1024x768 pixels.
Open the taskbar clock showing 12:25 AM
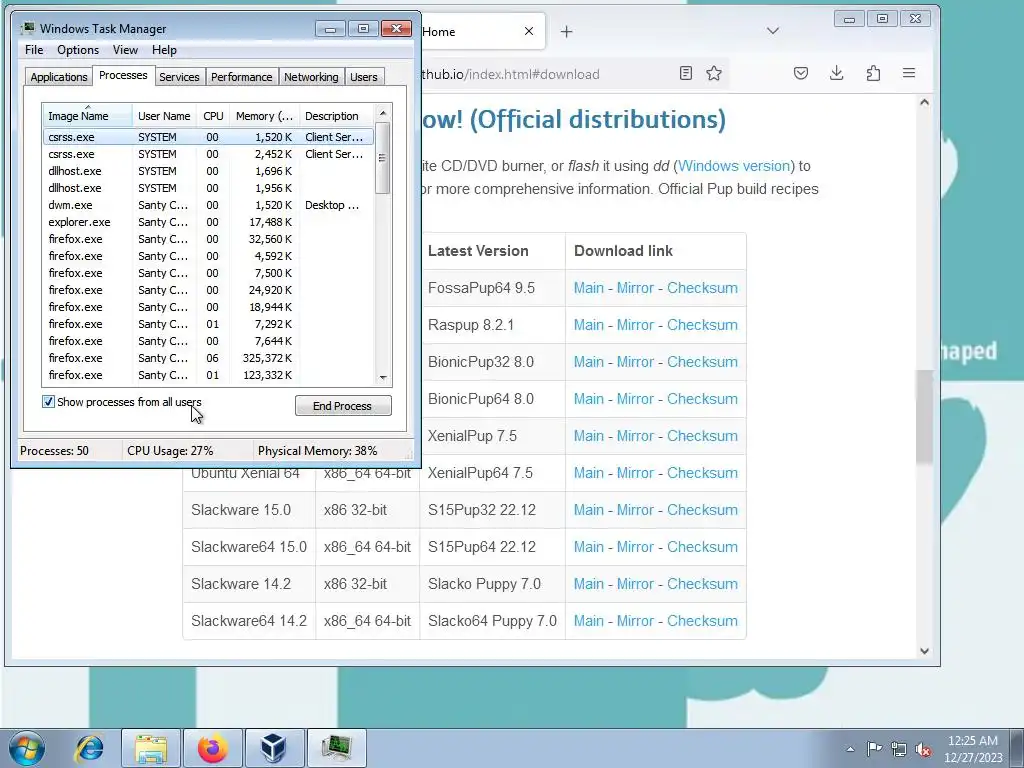pos(973,749)
